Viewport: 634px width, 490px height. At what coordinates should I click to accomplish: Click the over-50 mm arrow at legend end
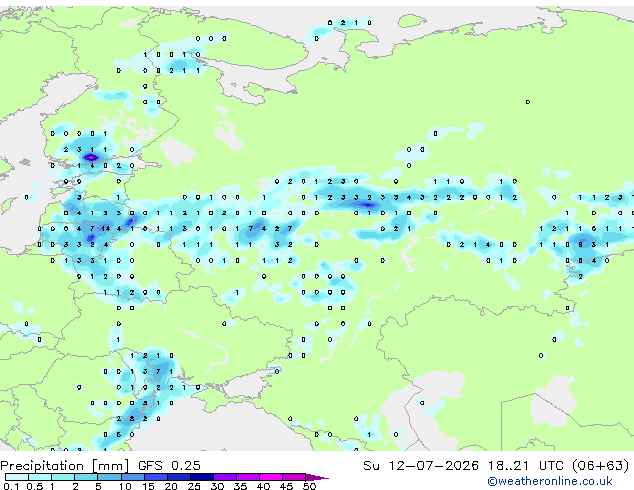coord(317,477)
